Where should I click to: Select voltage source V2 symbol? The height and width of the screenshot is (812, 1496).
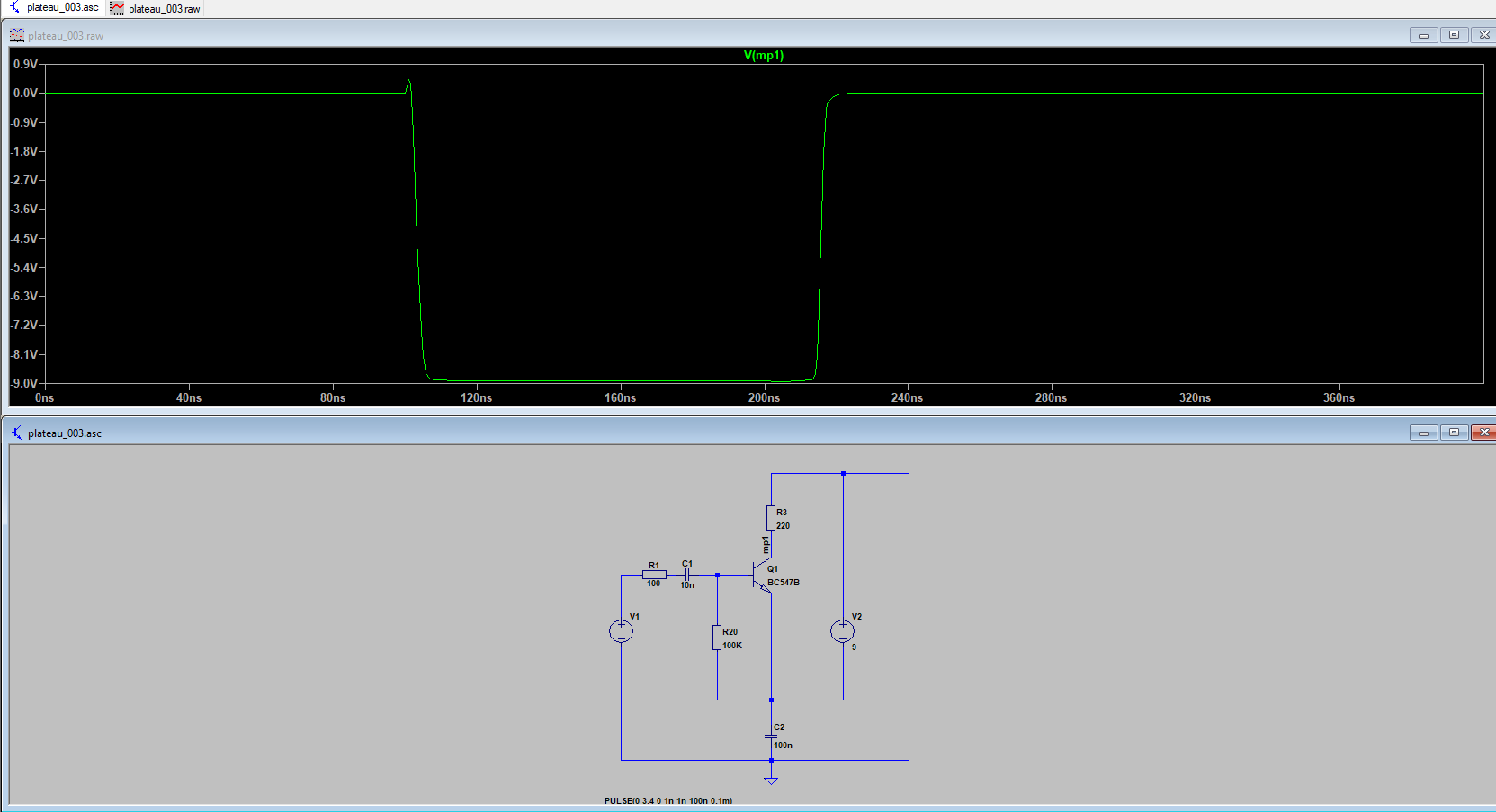[843, 631]
